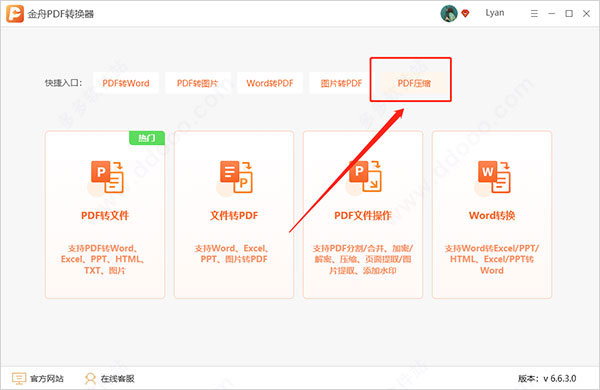Screen dimensions: 600x390
Task: Minimize the converter window
Action: point(551,14)
